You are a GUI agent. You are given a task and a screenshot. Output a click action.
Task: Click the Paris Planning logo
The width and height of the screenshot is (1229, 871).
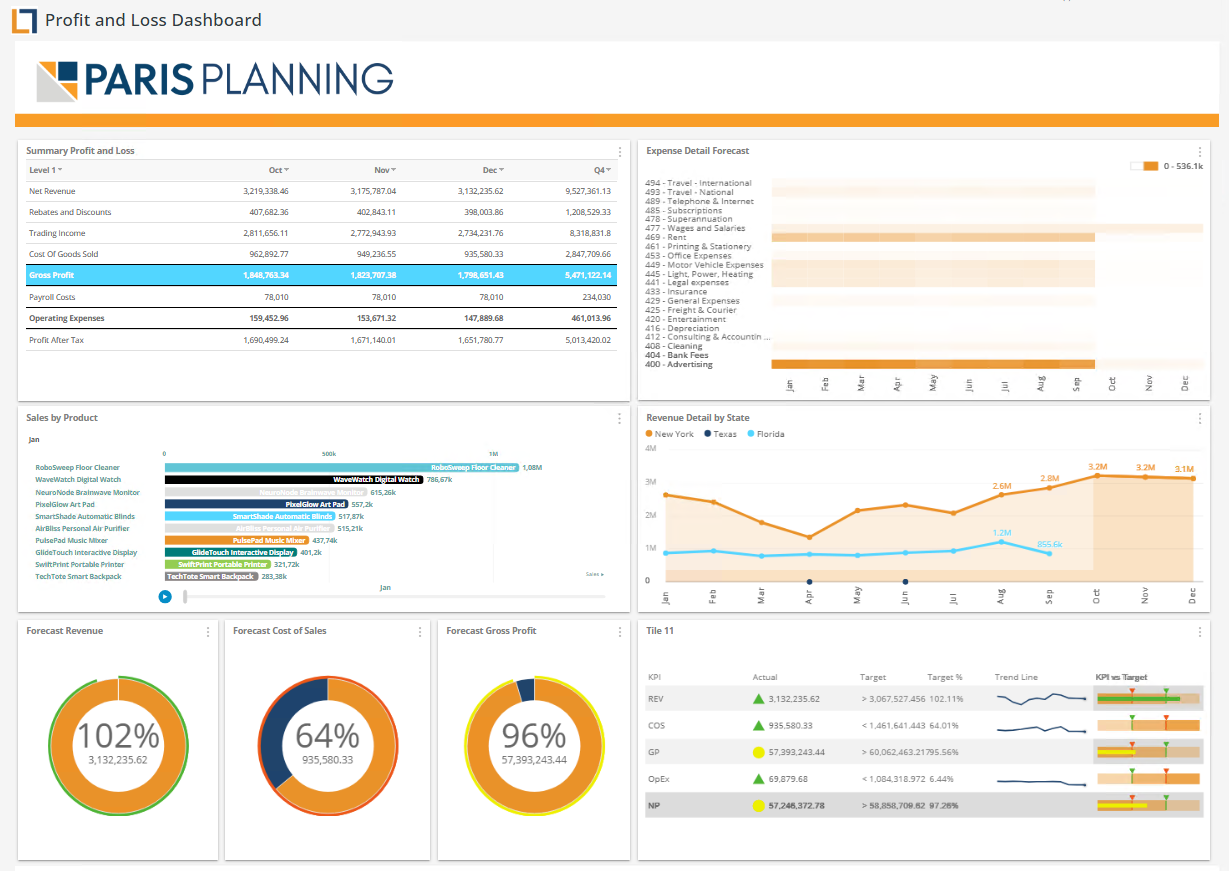tap(215, 81)
